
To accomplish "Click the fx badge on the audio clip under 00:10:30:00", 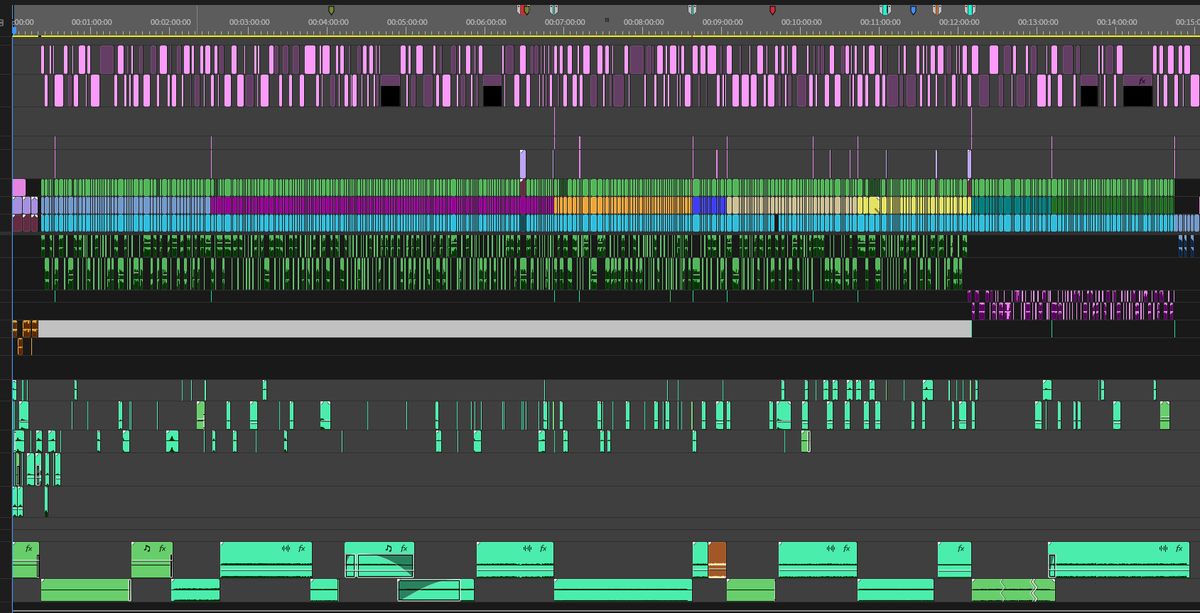I will (846, 548).
